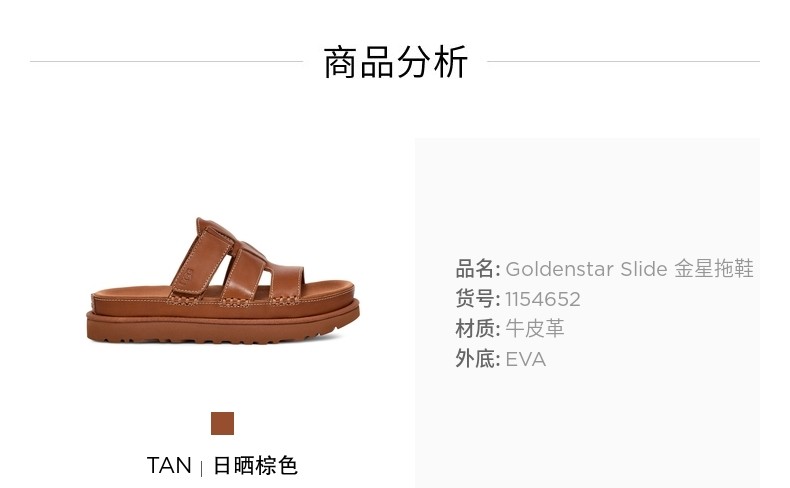Click the 日晒棕色 color label
790x488 pixels.
click(255, 465)
